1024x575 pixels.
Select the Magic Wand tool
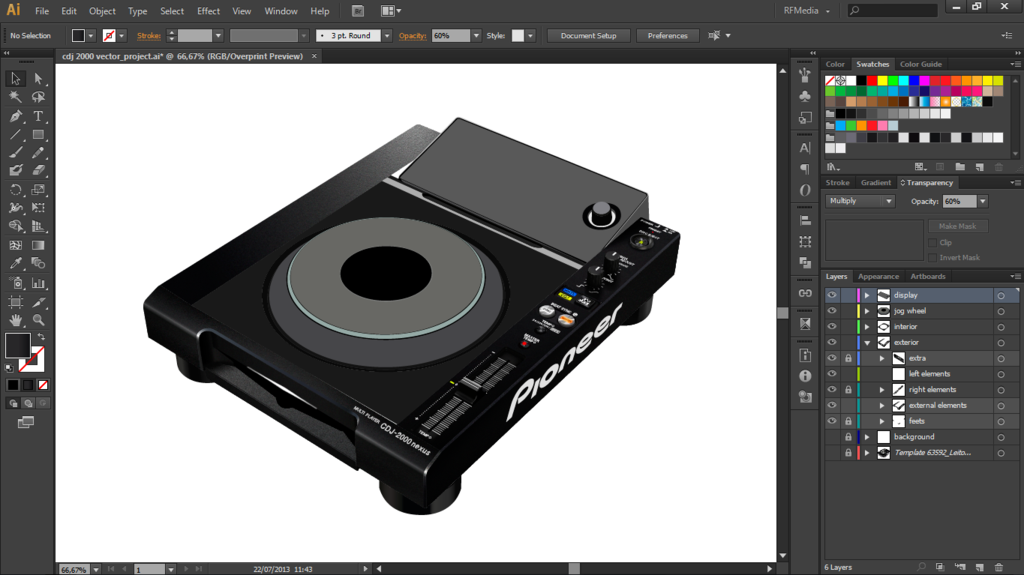tap(16, 97)
